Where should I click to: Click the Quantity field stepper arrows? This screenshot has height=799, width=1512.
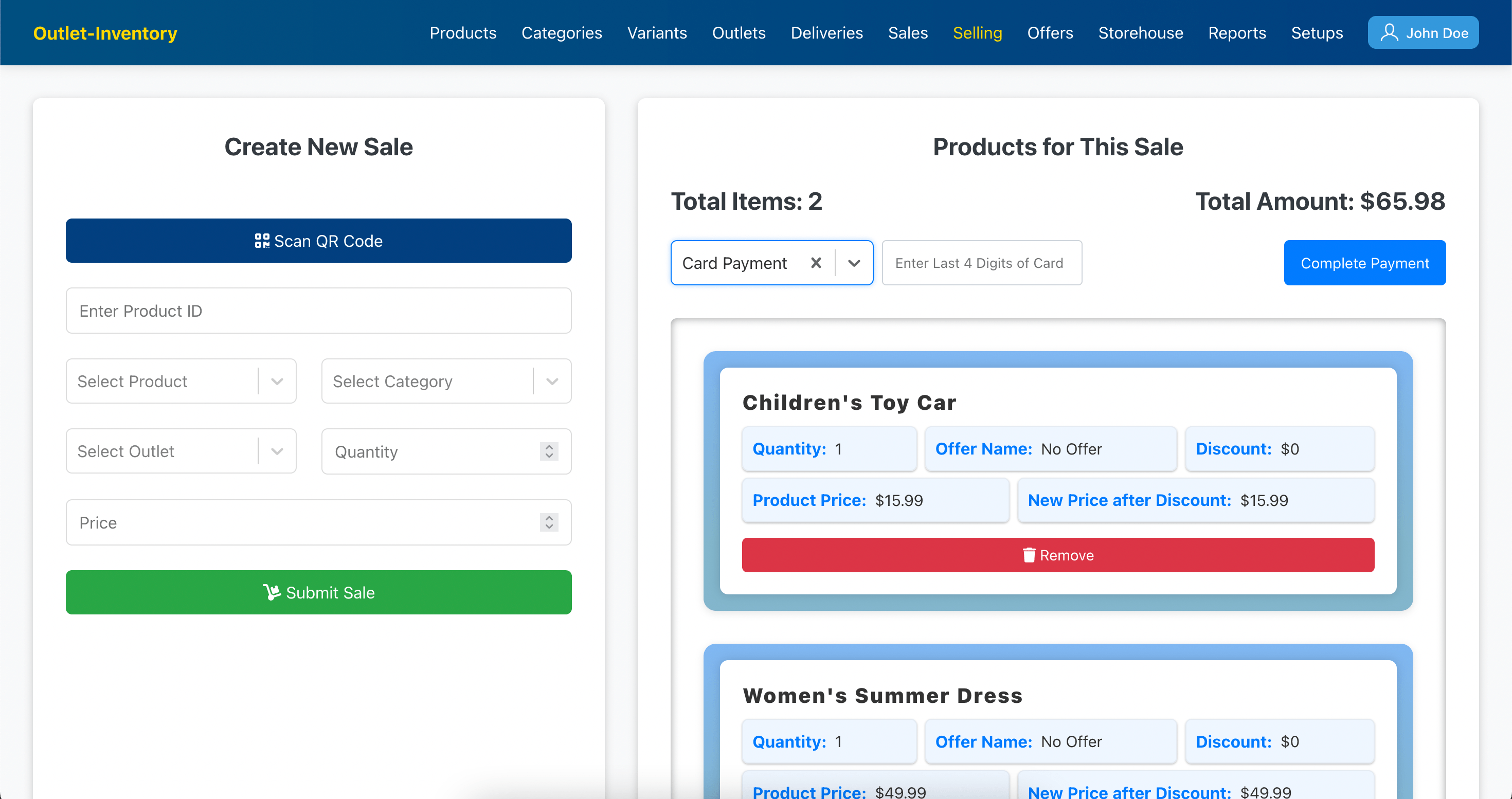pos(549,451)
